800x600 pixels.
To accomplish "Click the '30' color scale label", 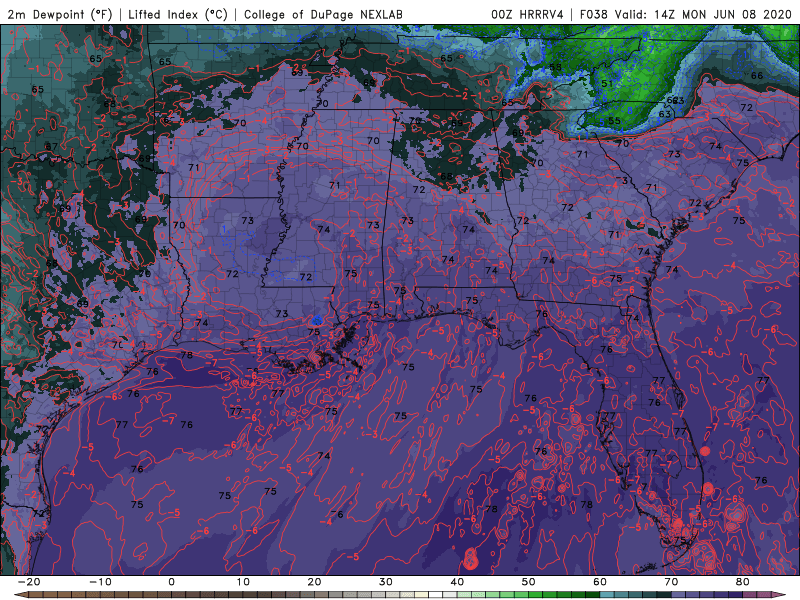I will point(386,582).
